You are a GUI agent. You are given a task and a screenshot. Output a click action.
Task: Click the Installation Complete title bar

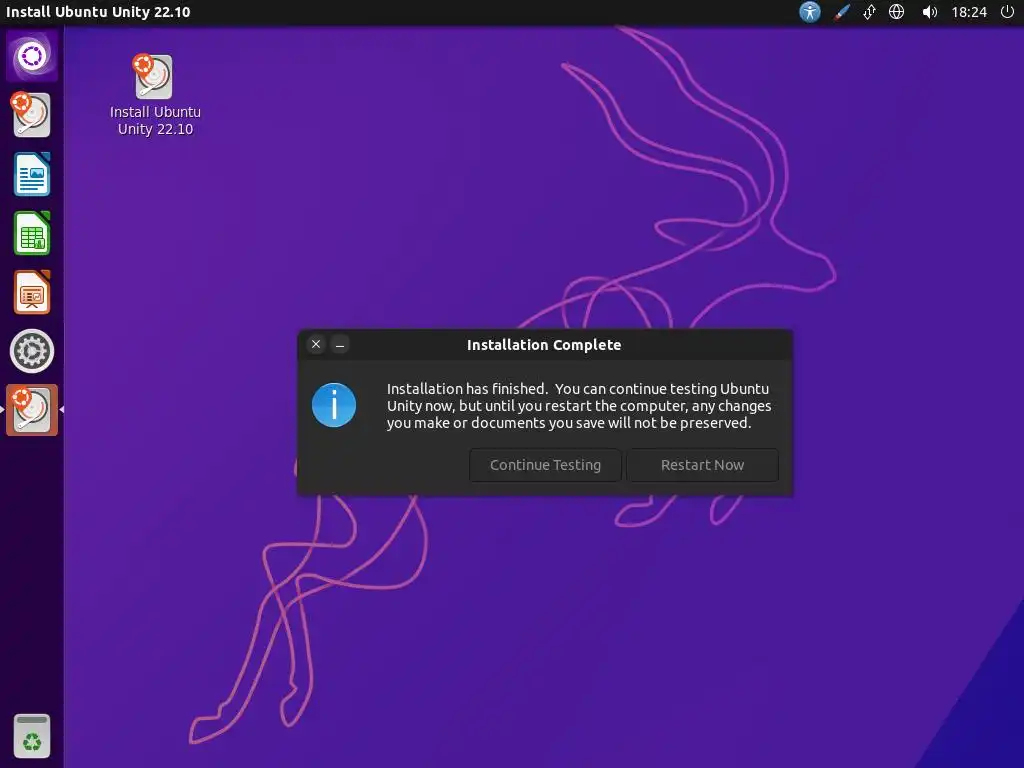[545, 345]
